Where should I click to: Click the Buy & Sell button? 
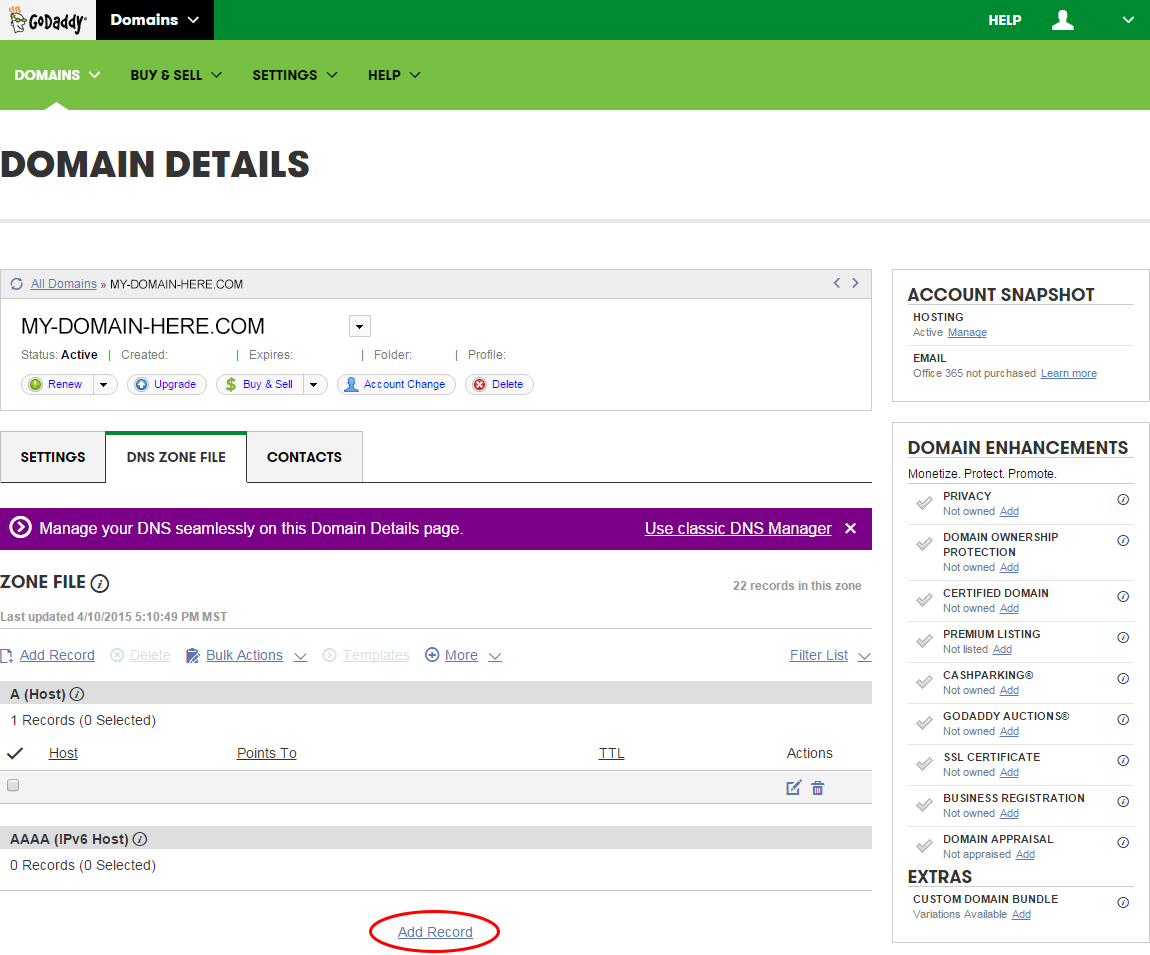pyautogui.click(x=260, y=384)
